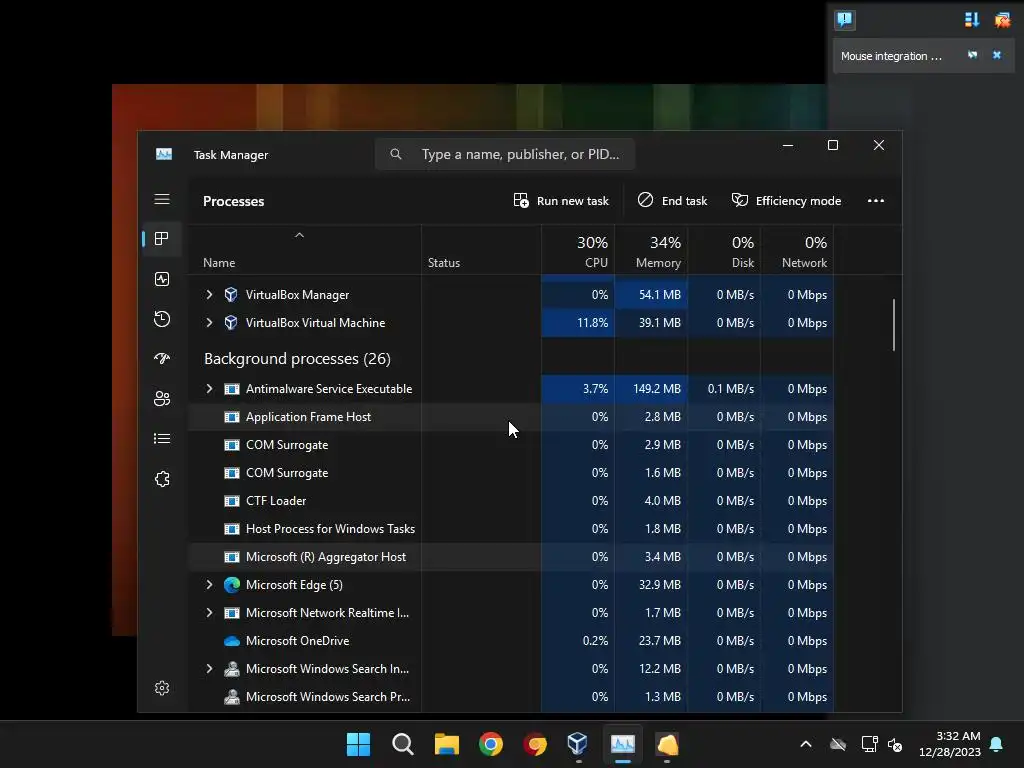Click the Microsoft Edge process icon
Image resolution: width=1024 pixels, height=768 pixels.
[x=231, y=584]
